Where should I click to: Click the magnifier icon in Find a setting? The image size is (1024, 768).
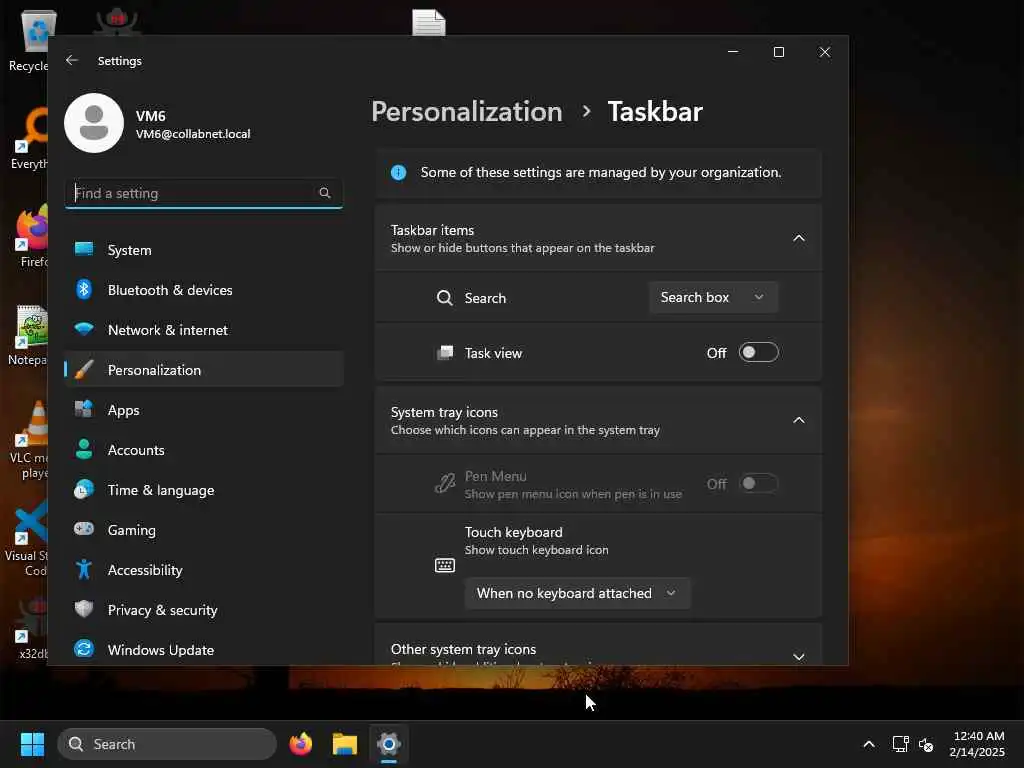point(325,193)
